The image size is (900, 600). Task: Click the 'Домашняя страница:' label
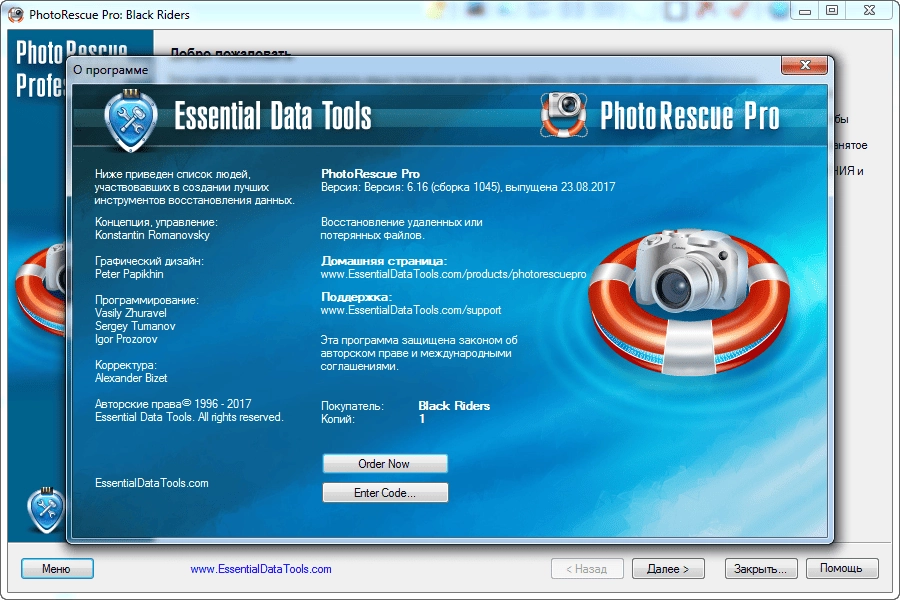384,261
